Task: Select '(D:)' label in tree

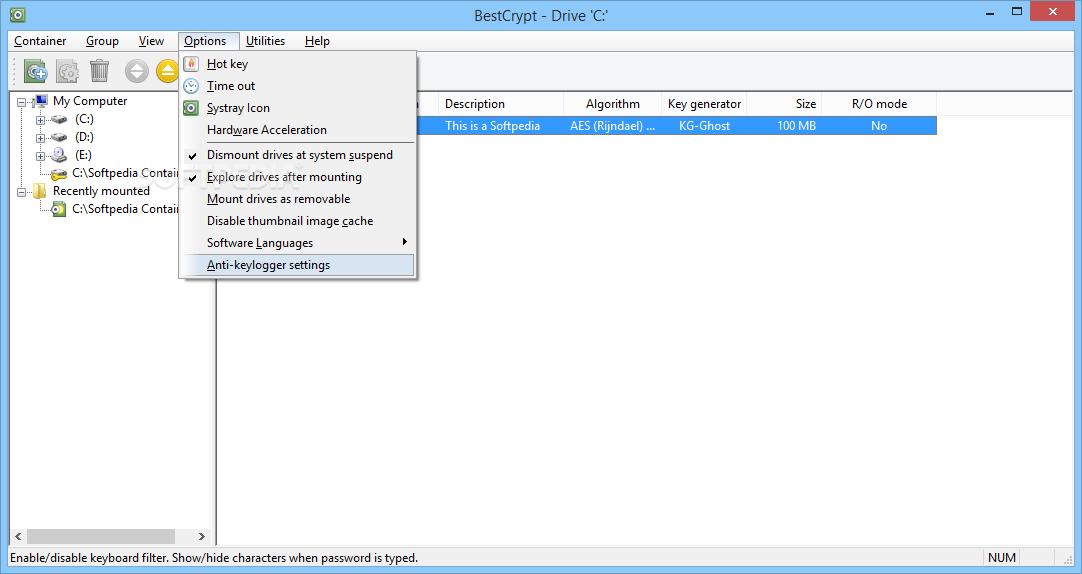Action: pyautogui.click(x=84, y=137)
